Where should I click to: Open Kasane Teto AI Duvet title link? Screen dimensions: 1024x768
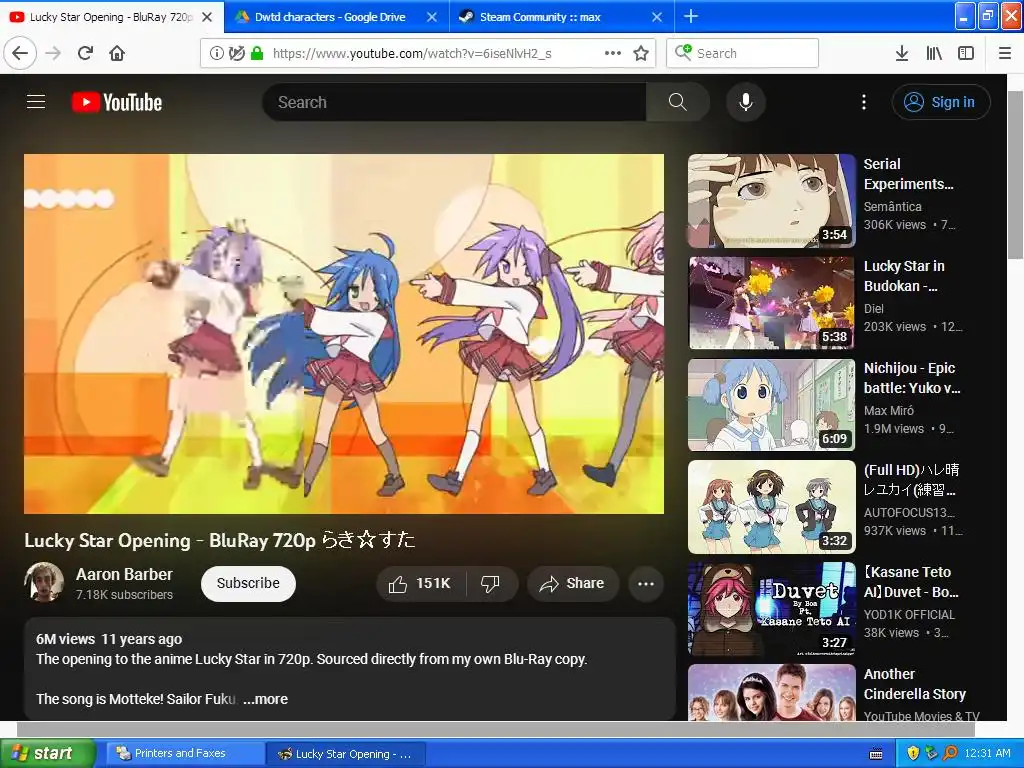pyautogui.click(x=911, y=582)
